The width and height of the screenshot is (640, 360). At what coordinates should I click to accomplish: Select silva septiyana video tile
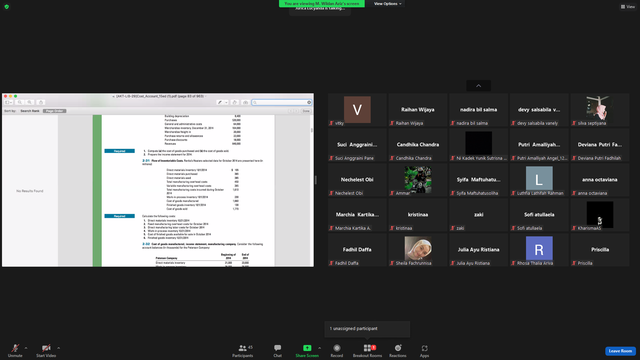(x=600, y=110)
